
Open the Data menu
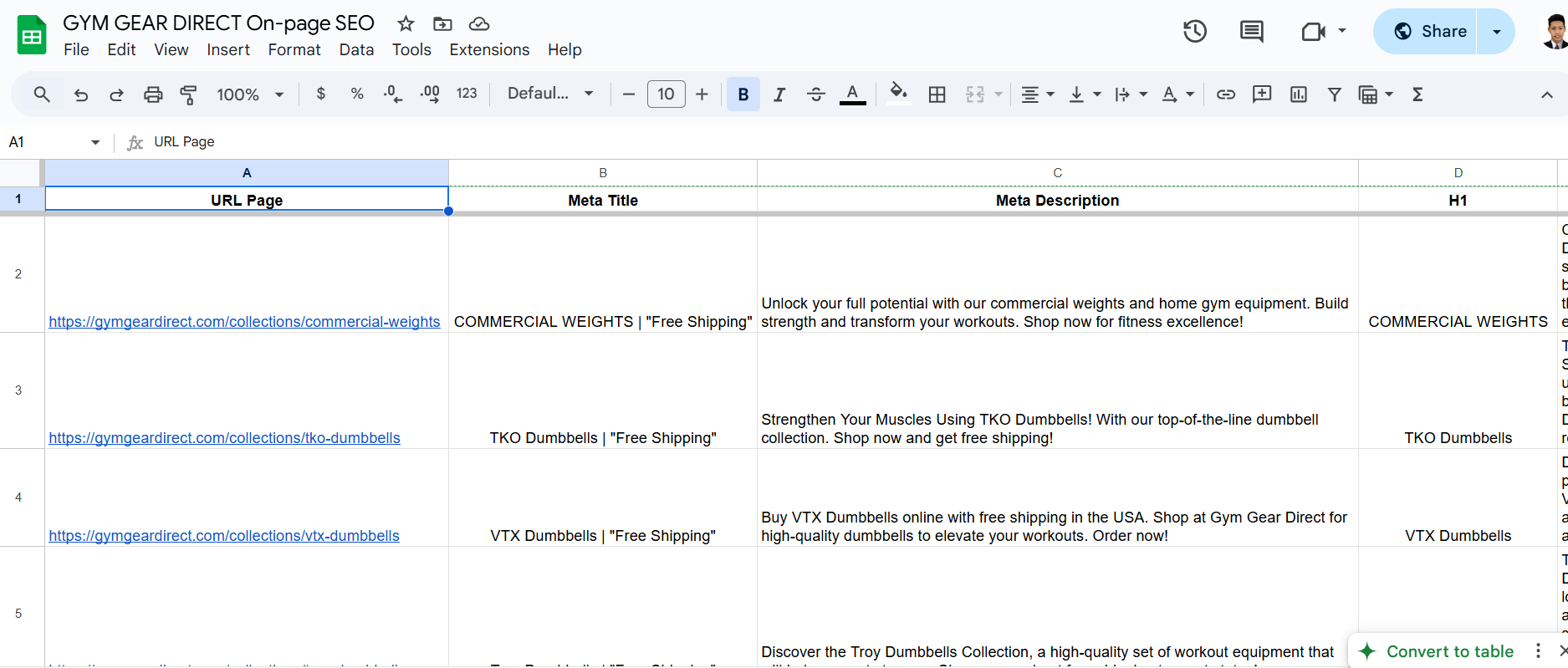[356, 49]
